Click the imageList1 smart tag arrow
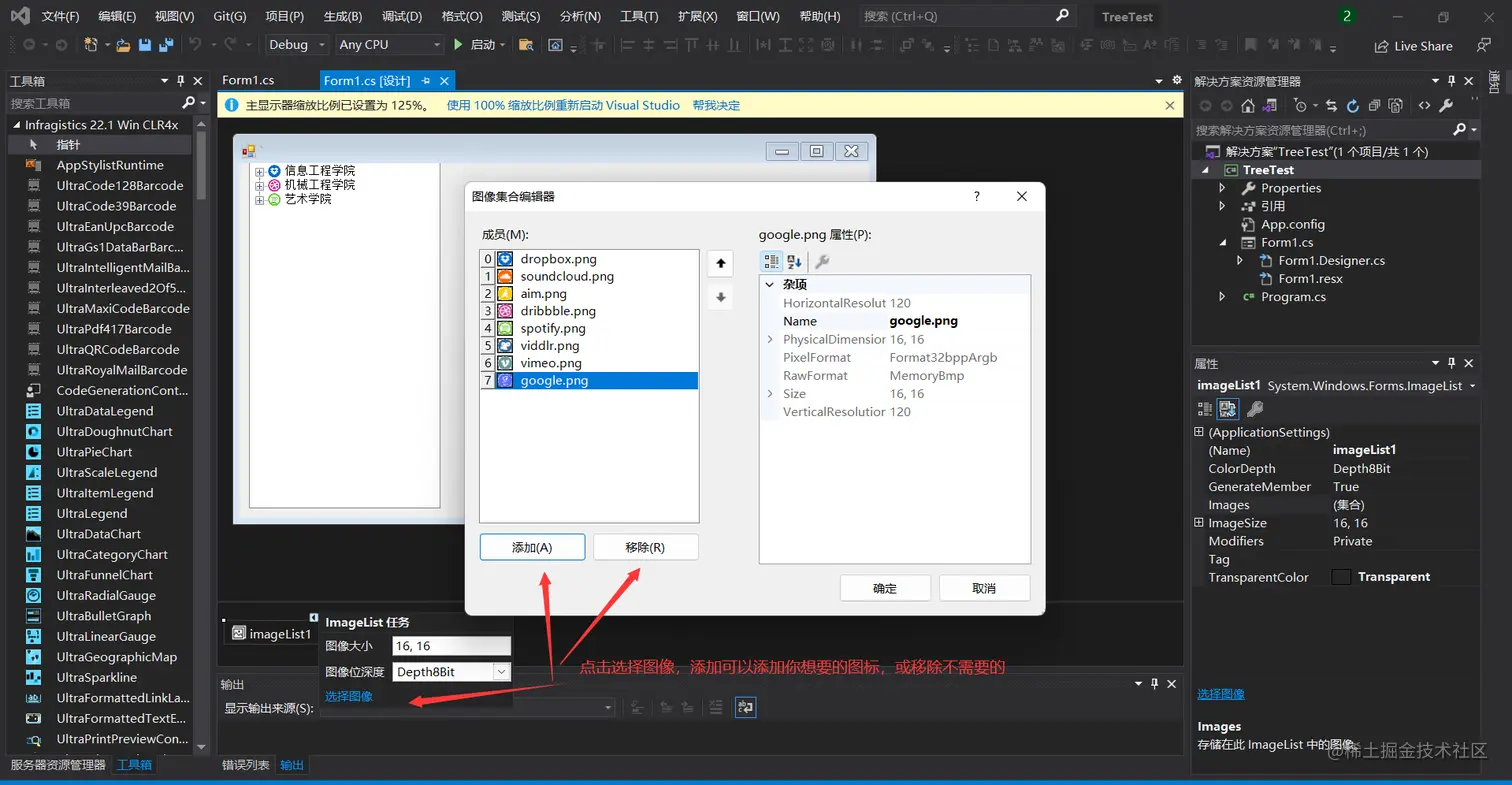 (314, 618)
